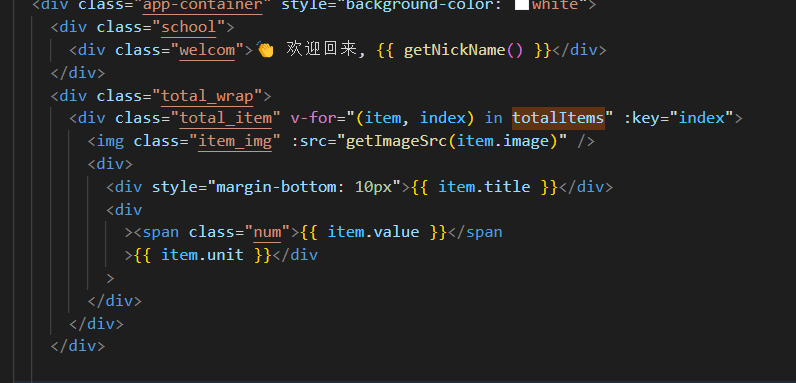Click the "item_img" class name

tap(235, 141)
